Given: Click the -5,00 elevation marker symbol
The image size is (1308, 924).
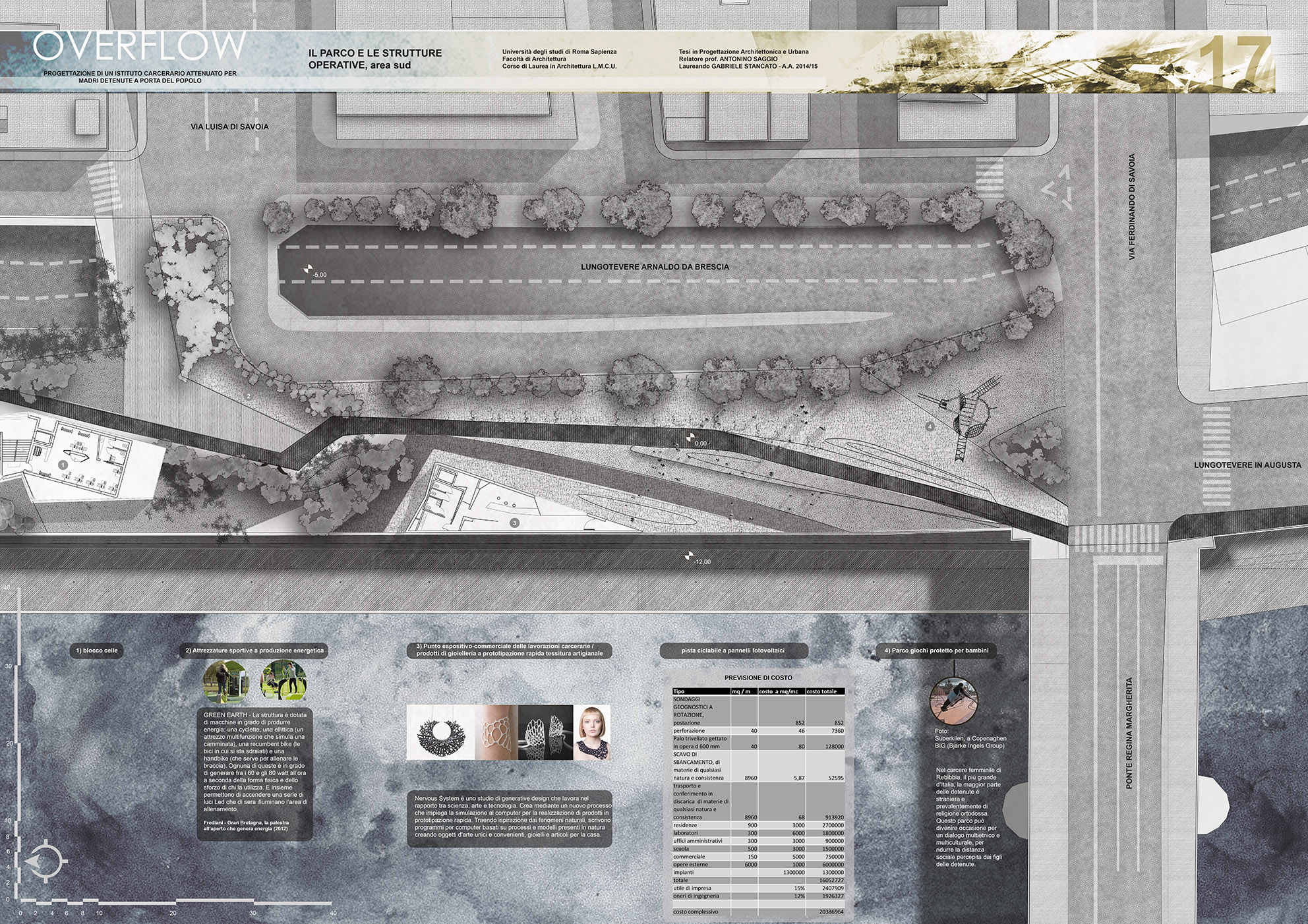Looking at the screenshot, I should 307,269.
